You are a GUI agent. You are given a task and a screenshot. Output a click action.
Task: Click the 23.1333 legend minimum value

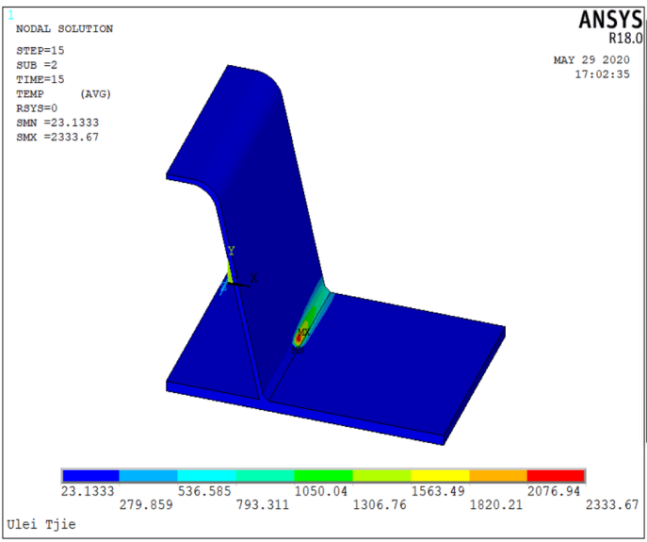point(87,491)
